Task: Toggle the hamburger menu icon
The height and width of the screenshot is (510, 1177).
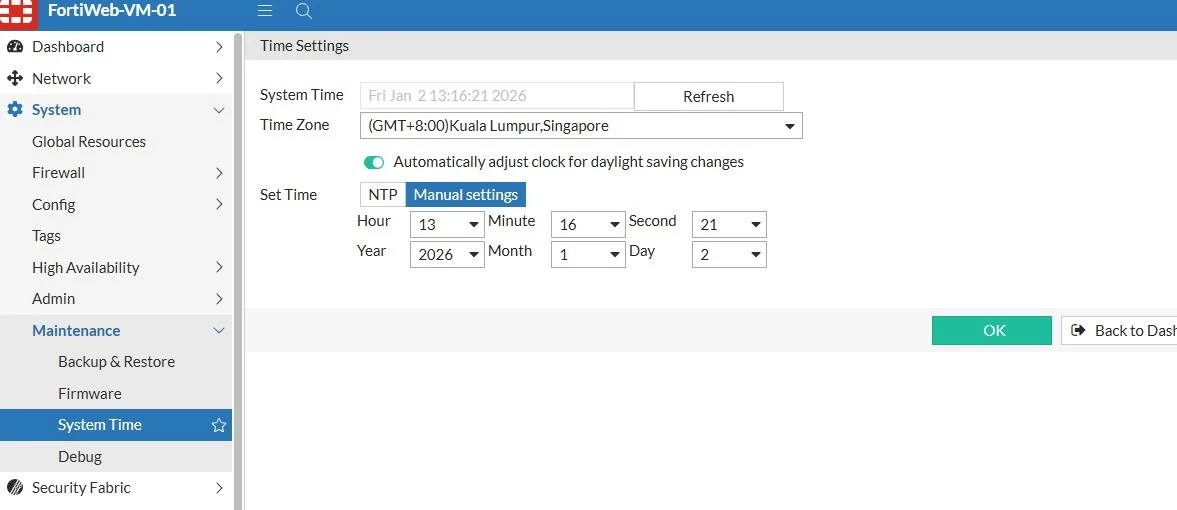Action: tap(264, 11)
